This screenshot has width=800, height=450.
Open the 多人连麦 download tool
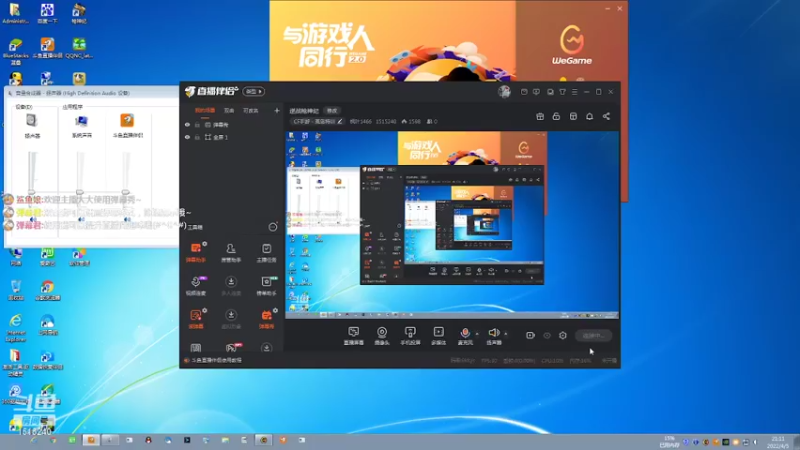pyautogui.click(x=231, y=285)
